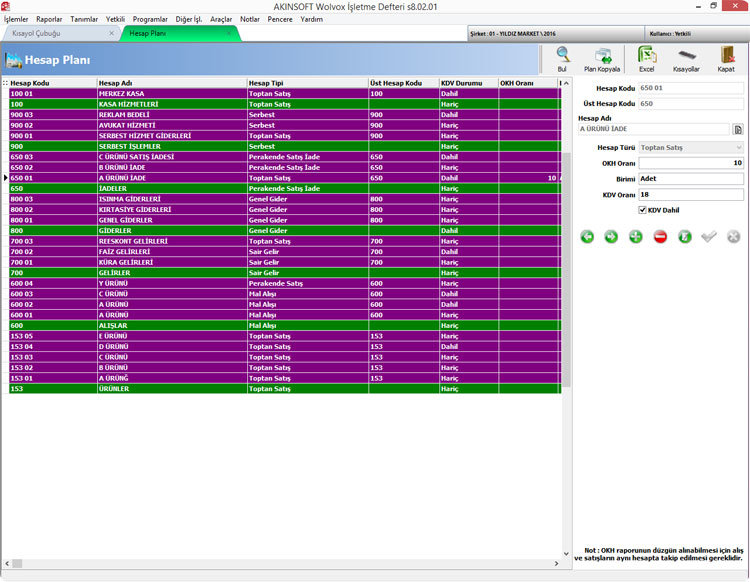
Task: Sort by the Hesap Tipi column header
Action: (308, 83)
